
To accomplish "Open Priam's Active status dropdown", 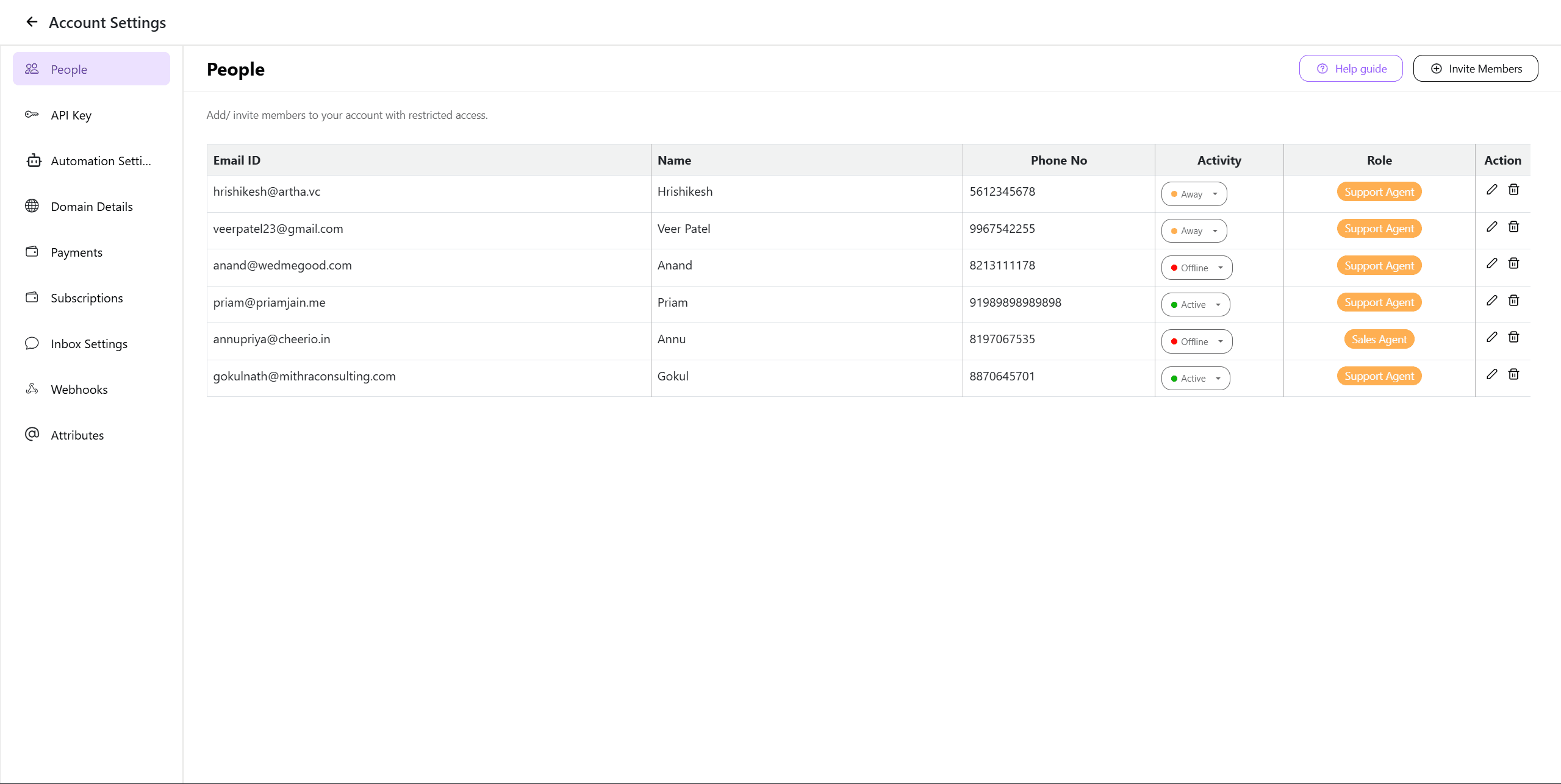I will click(1195, 305).
